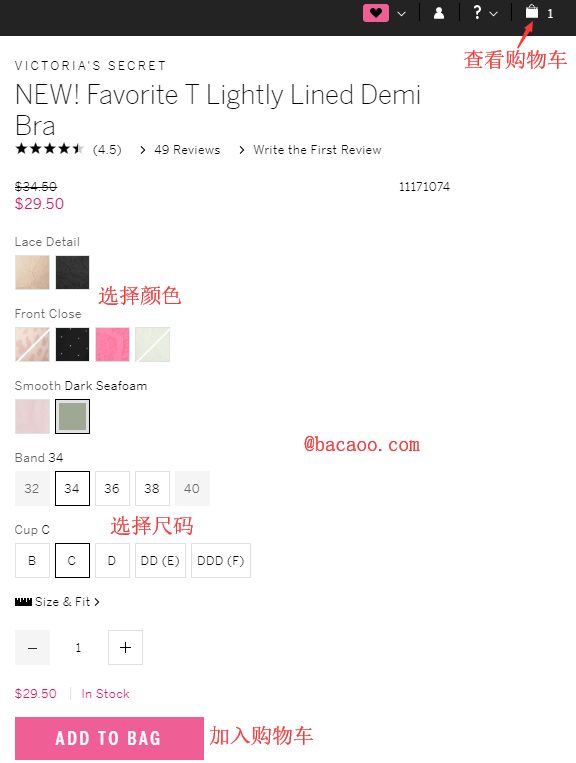Click the star rating display
The image size is (576, 763).
point(49,149)
